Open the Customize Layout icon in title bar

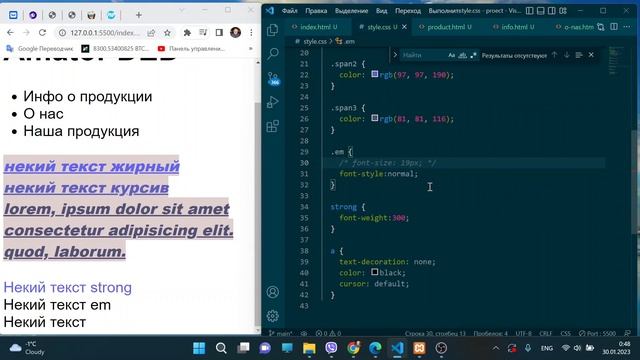pos(563,11)
